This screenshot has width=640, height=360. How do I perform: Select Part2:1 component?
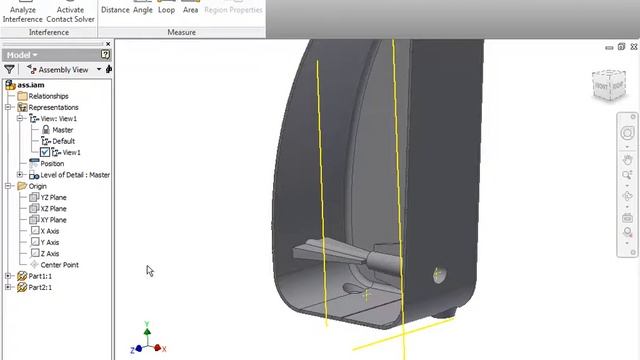(x=40, y=287)
